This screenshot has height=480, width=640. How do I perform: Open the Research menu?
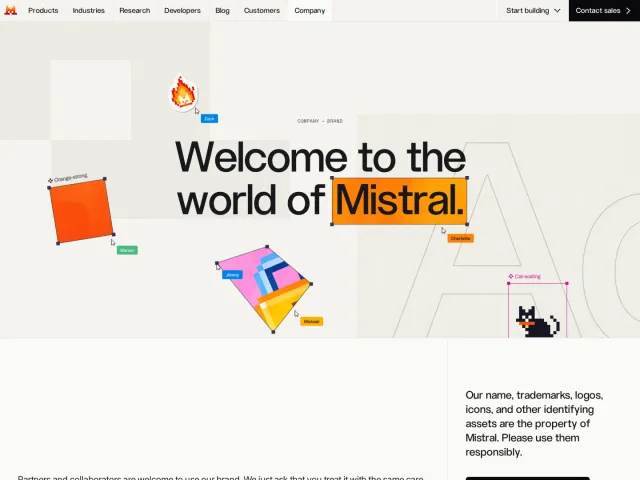[x=135, y=11]
